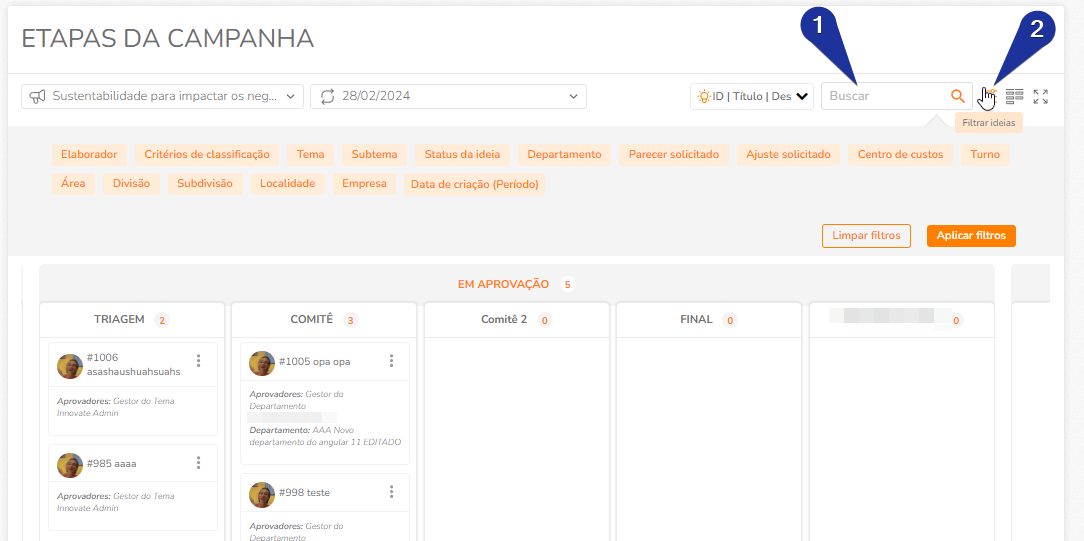Select the Subdivisão filter tag

[x=205, y=183]
